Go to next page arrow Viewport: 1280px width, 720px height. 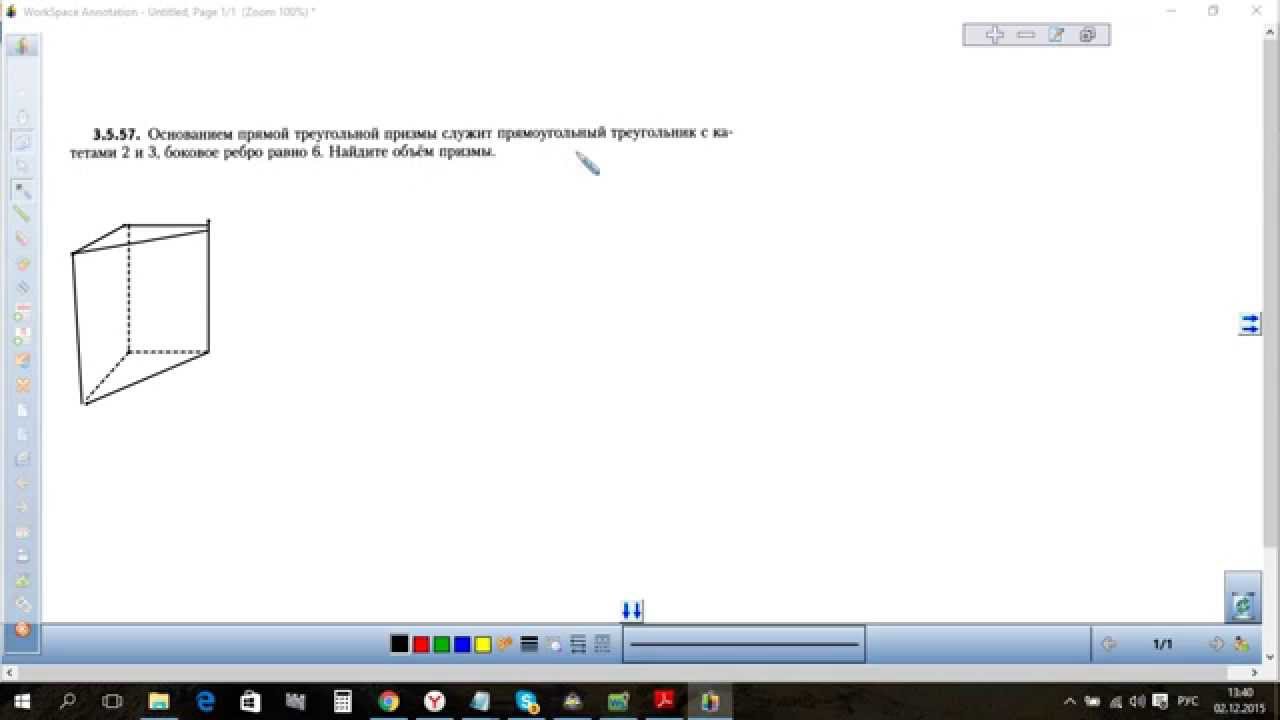tap(1216, 644)
